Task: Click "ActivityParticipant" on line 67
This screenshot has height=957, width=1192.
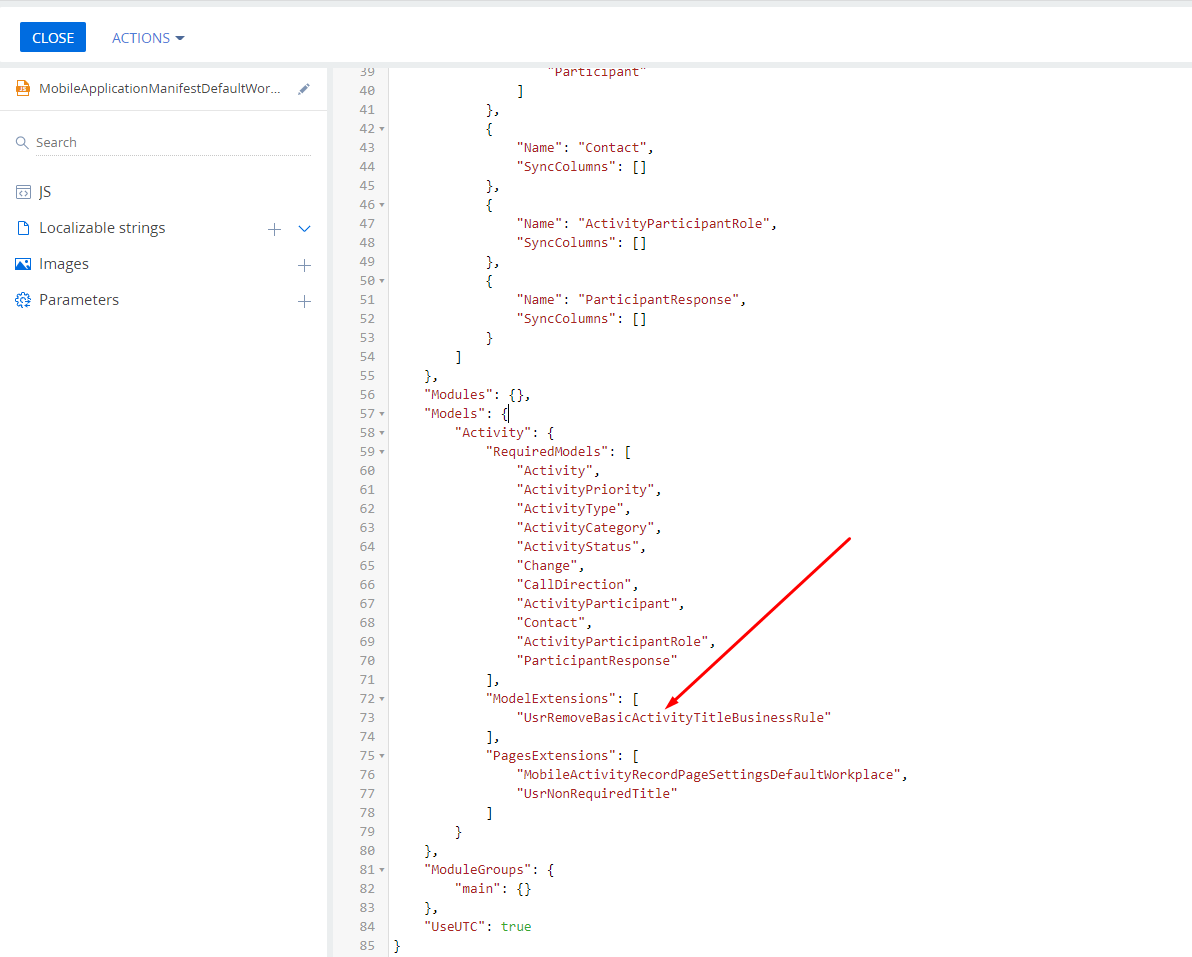Action: point(597,604)
